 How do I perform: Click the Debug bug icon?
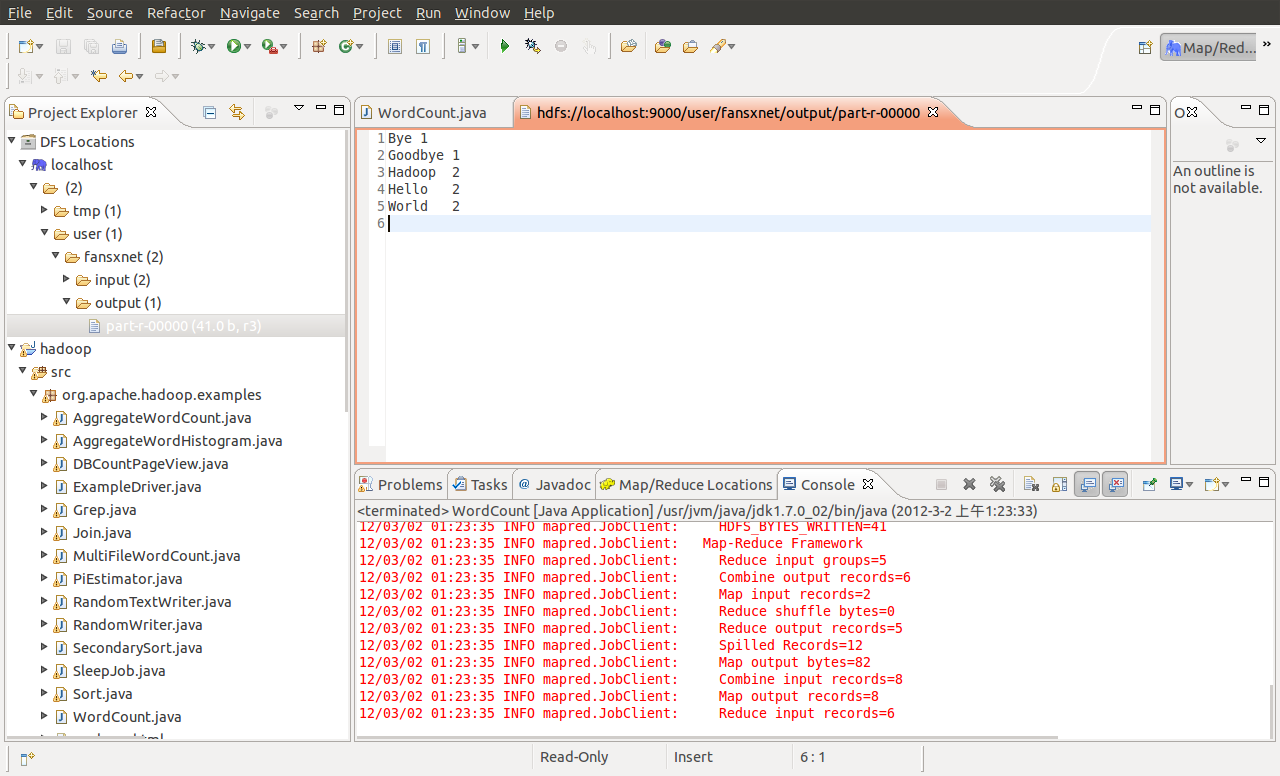tap(199, 46)
